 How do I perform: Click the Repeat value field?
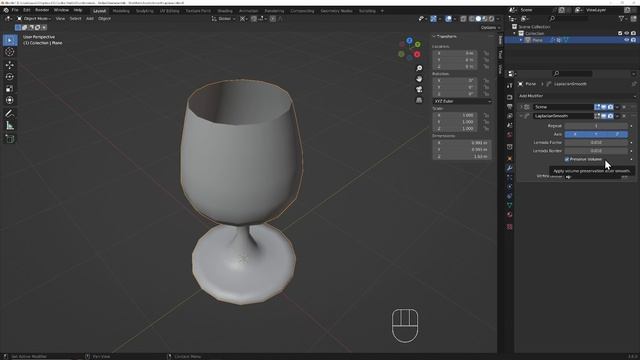point(596,126)
